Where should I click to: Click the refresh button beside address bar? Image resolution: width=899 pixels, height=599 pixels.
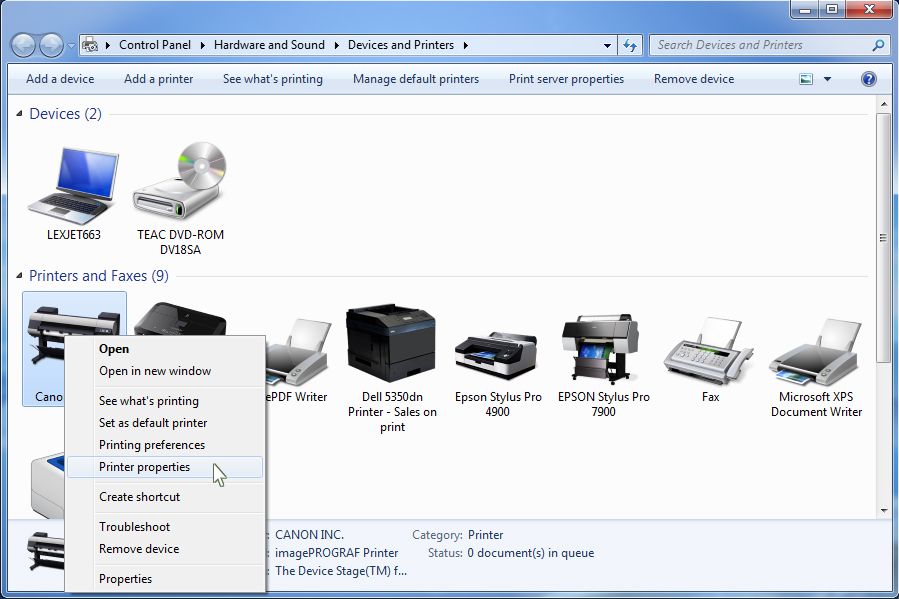pyautogui.click(x=630, y=45)
